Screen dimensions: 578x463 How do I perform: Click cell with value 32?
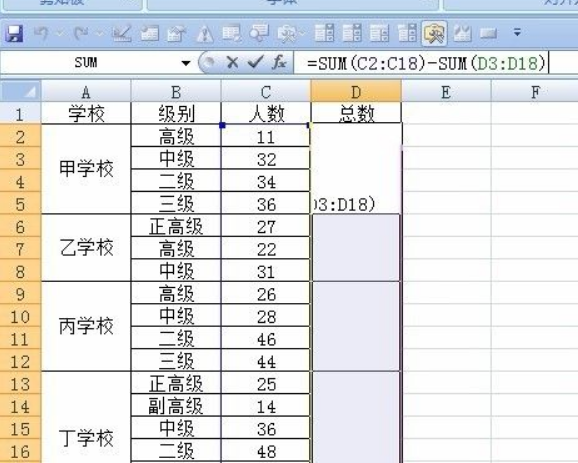click(266, 159)
